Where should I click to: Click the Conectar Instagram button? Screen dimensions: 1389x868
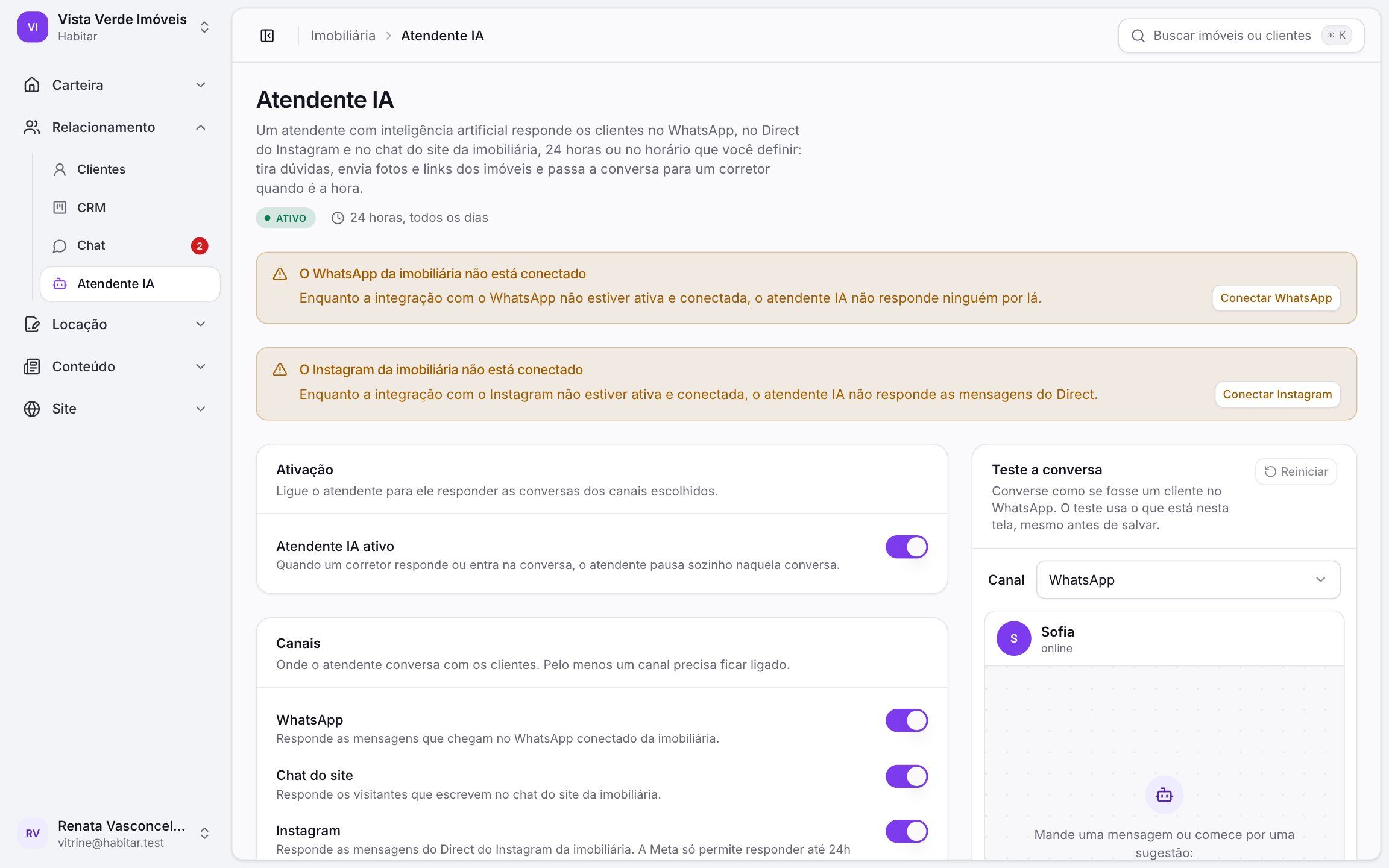(x=1277, y=394)
